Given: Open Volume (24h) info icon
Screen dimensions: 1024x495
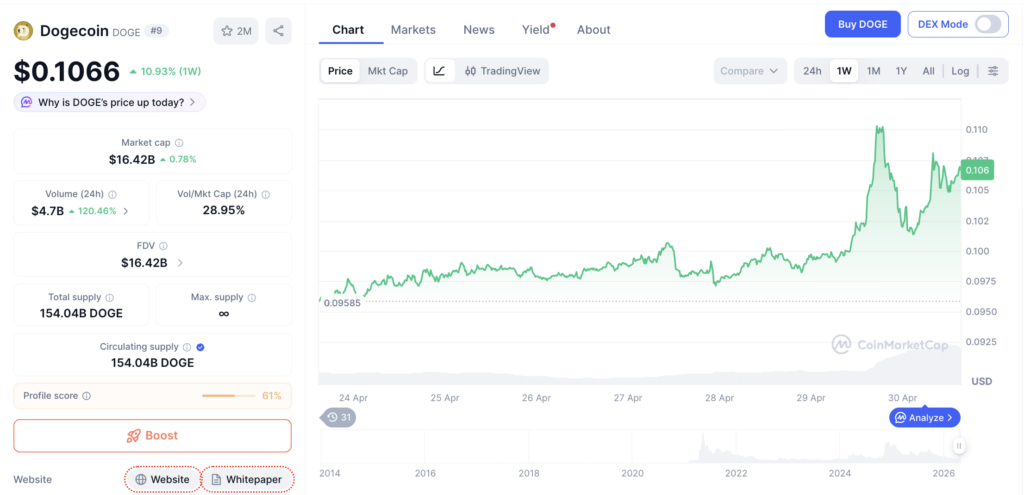Looking at the screenshot, I should (x=112, y=195).
